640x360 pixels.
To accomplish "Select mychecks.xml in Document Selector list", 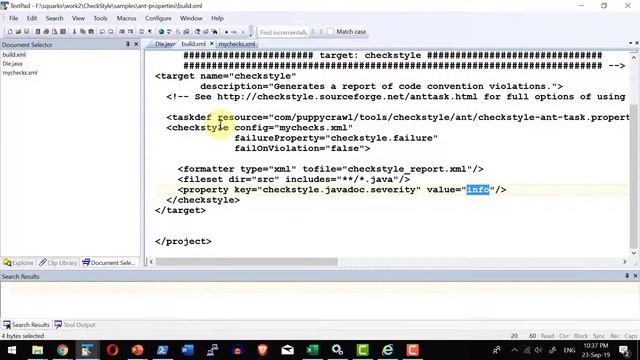I will [x=20, y=73].
